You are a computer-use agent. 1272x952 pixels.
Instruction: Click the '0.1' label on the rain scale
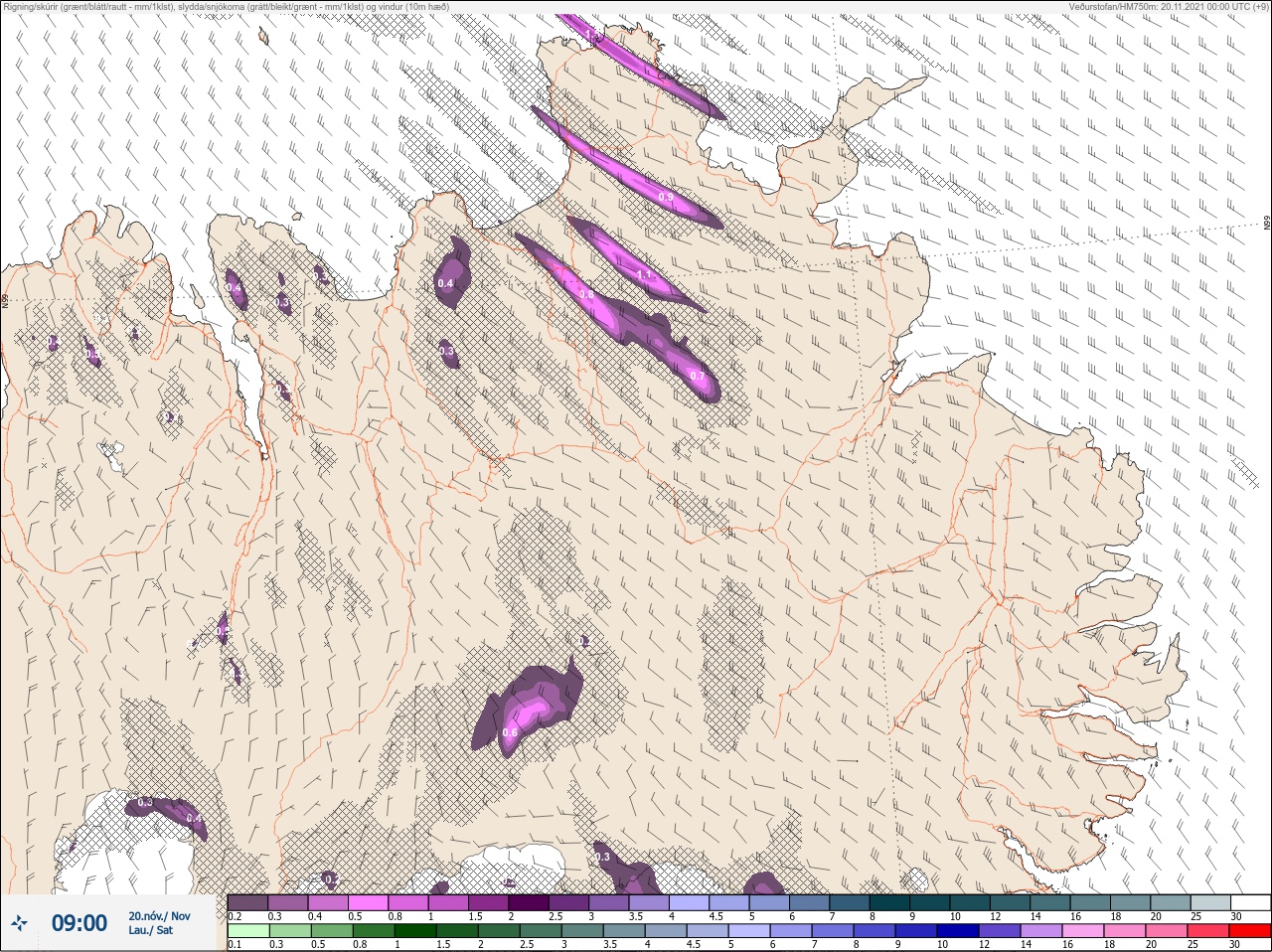[235, 944]
